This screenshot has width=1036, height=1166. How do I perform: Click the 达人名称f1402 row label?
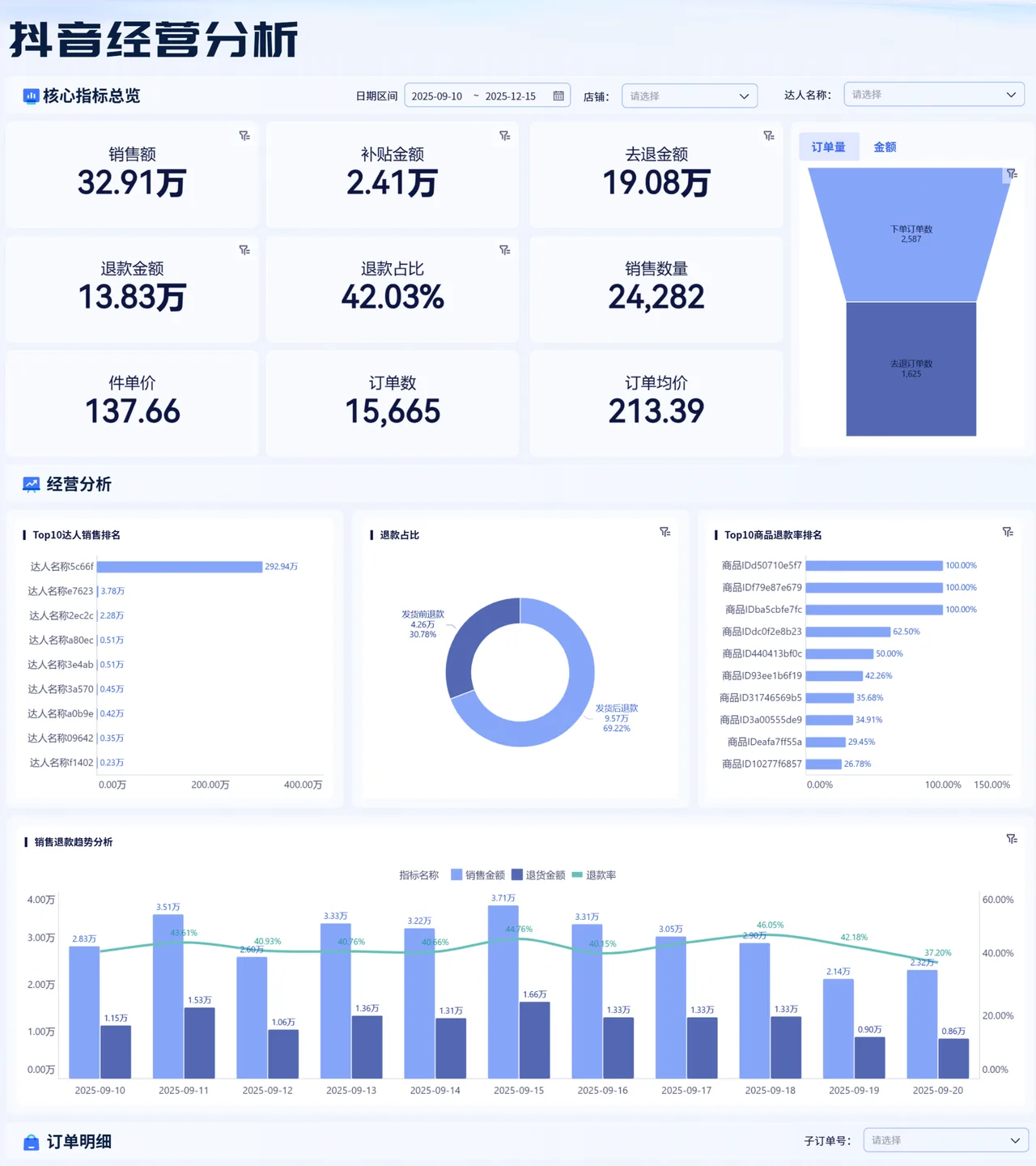click(62, 763)
